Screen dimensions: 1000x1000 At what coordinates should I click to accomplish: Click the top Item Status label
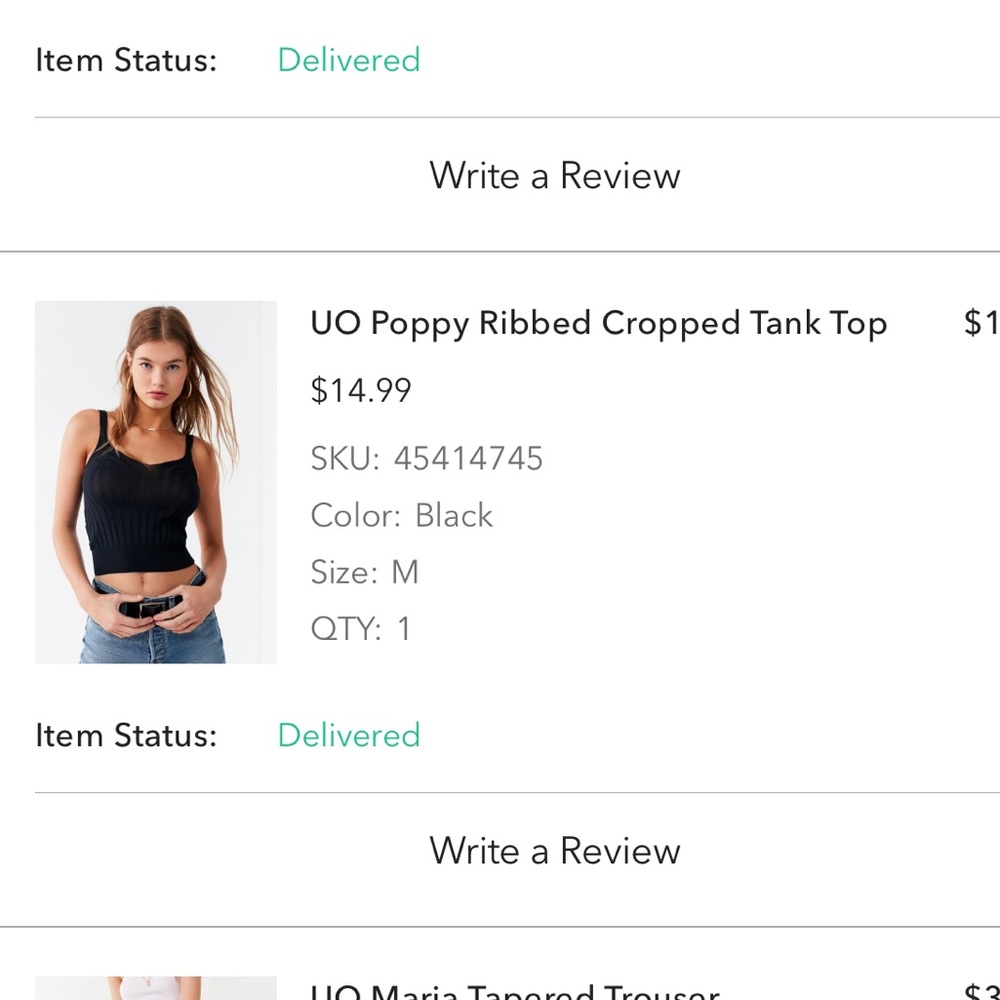point(127,60)
